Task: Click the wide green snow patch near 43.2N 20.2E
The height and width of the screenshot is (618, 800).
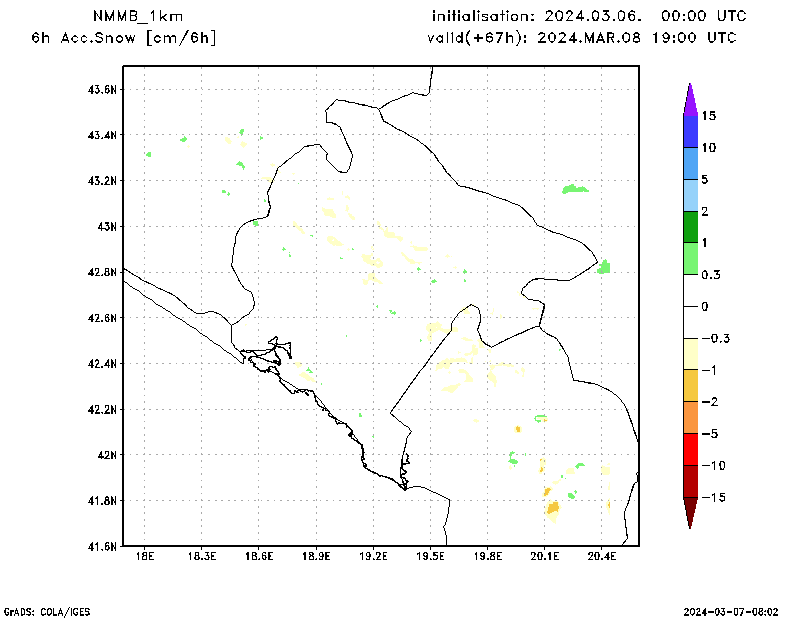Action: 575,189
